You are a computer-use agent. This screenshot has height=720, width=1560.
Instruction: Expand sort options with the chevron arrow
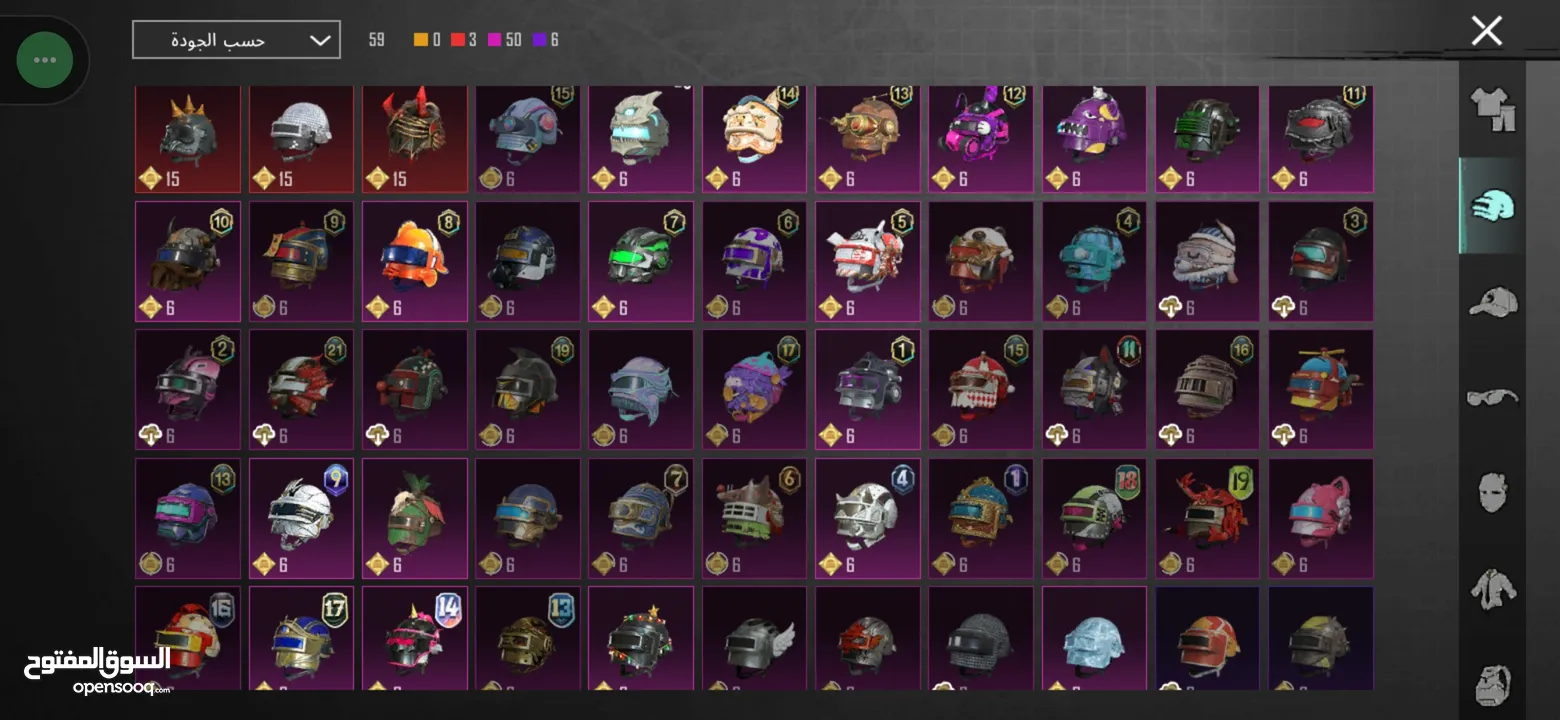click(320, 40)
